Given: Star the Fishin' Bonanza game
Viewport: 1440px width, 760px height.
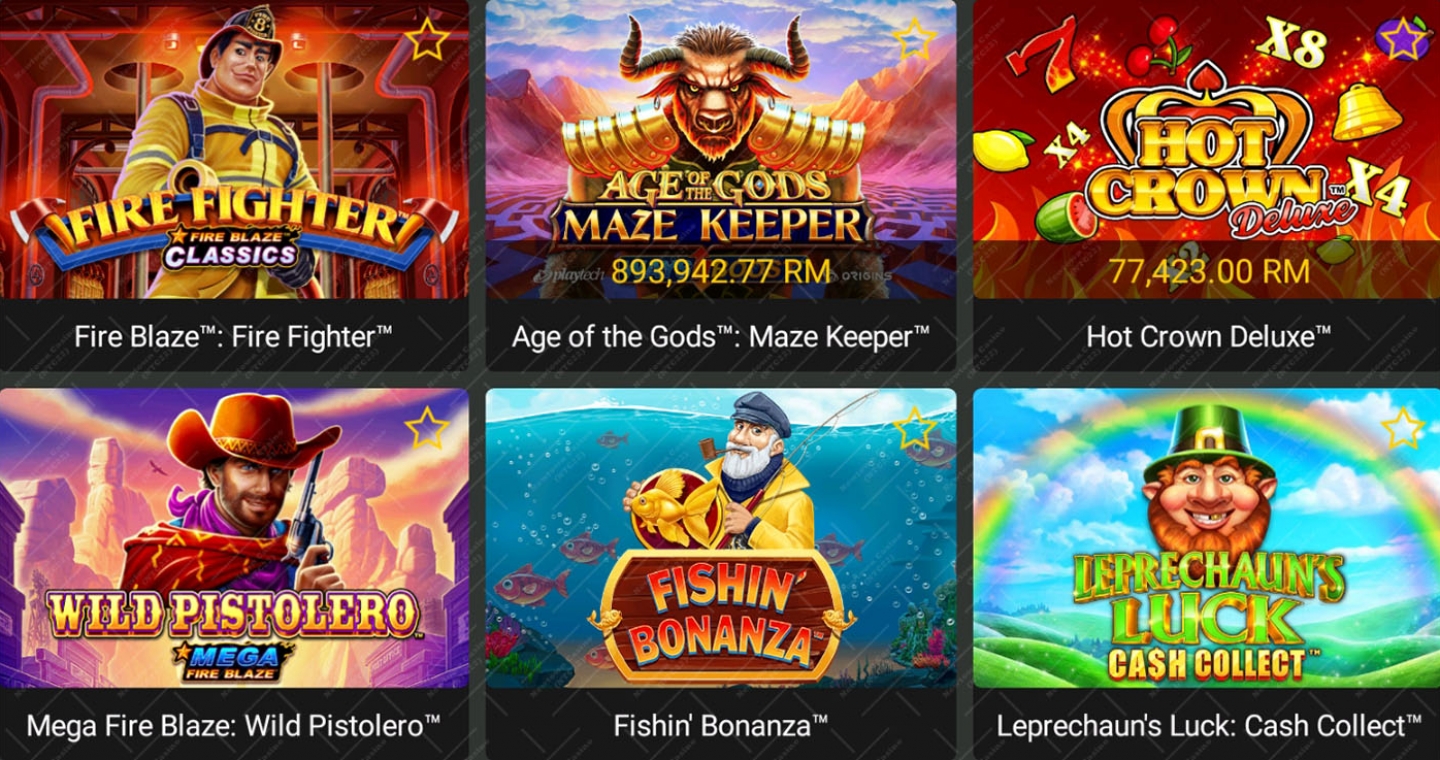Looking at the screenshot, I should click(x=914, y=427).
